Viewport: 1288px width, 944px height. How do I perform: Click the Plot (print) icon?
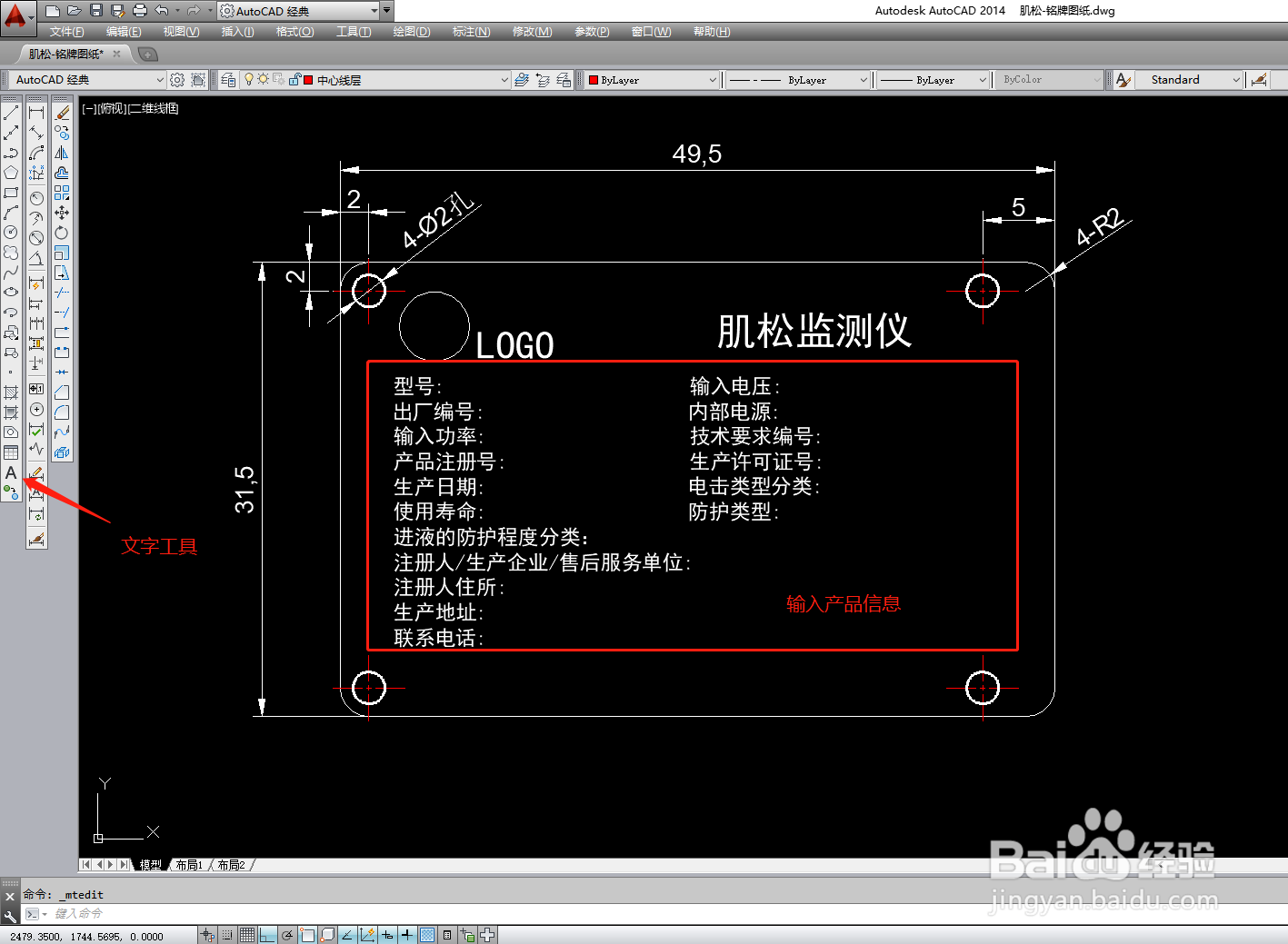pos(140,11)
